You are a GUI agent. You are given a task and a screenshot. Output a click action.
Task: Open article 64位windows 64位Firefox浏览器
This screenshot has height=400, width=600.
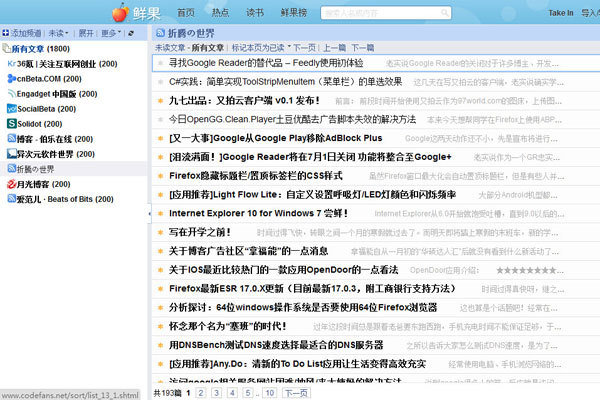[303, 307]
